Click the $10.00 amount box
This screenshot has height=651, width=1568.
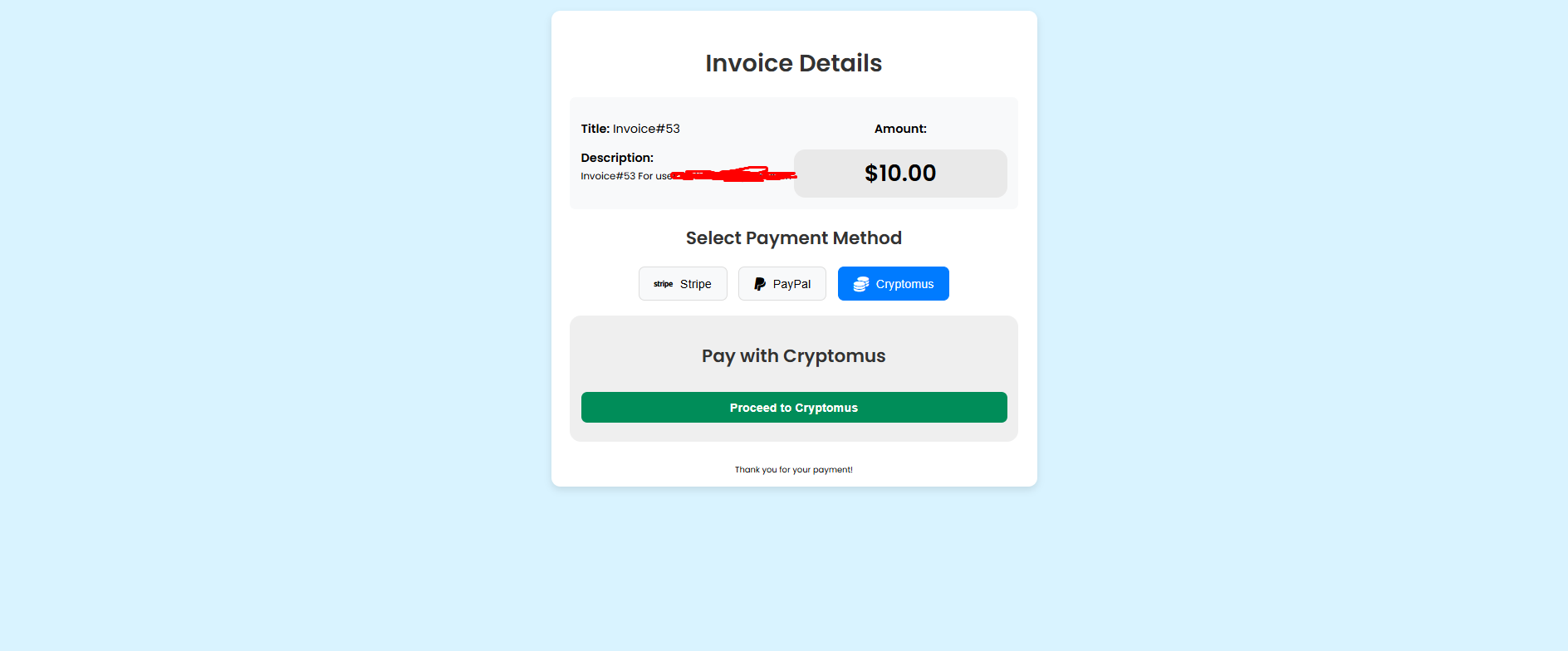(x=900, y=174)
